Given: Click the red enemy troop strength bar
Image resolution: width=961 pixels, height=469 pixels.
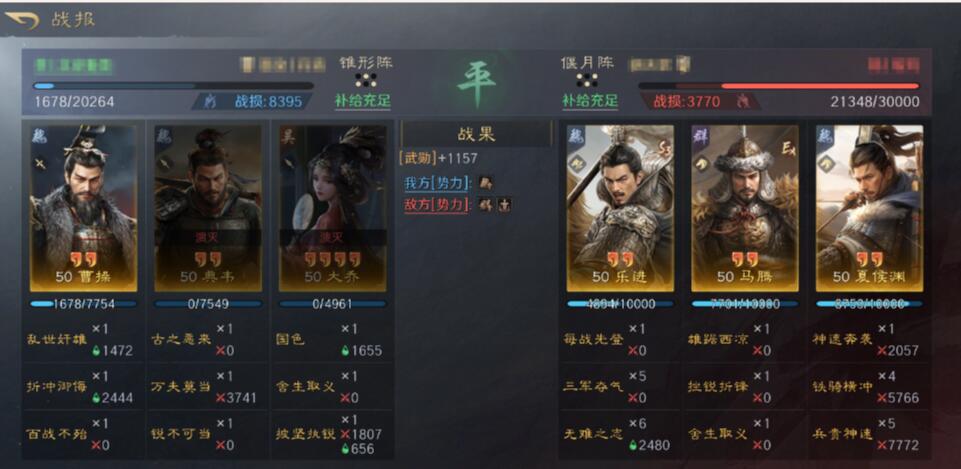Looking at the screenshot, I should point(778,86).
